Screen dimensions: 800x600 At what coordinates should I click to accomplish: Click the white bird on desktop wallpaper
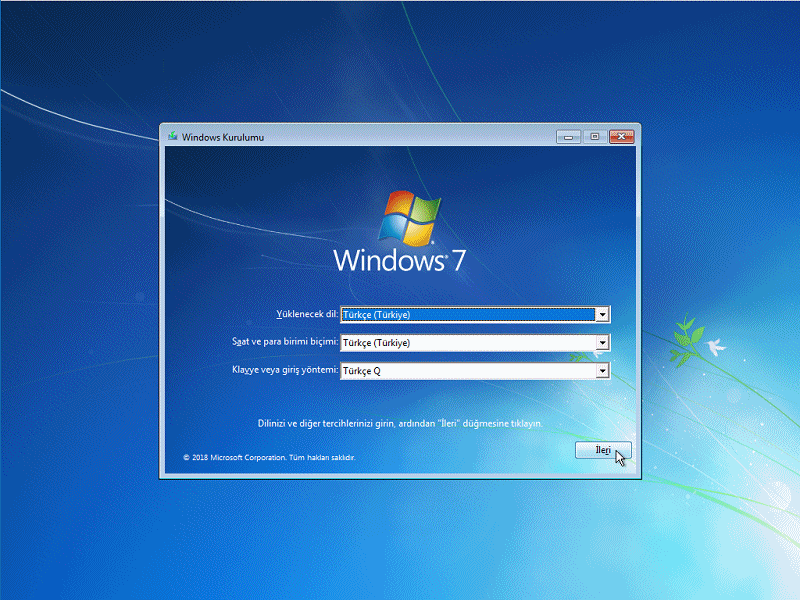(714, 346)
